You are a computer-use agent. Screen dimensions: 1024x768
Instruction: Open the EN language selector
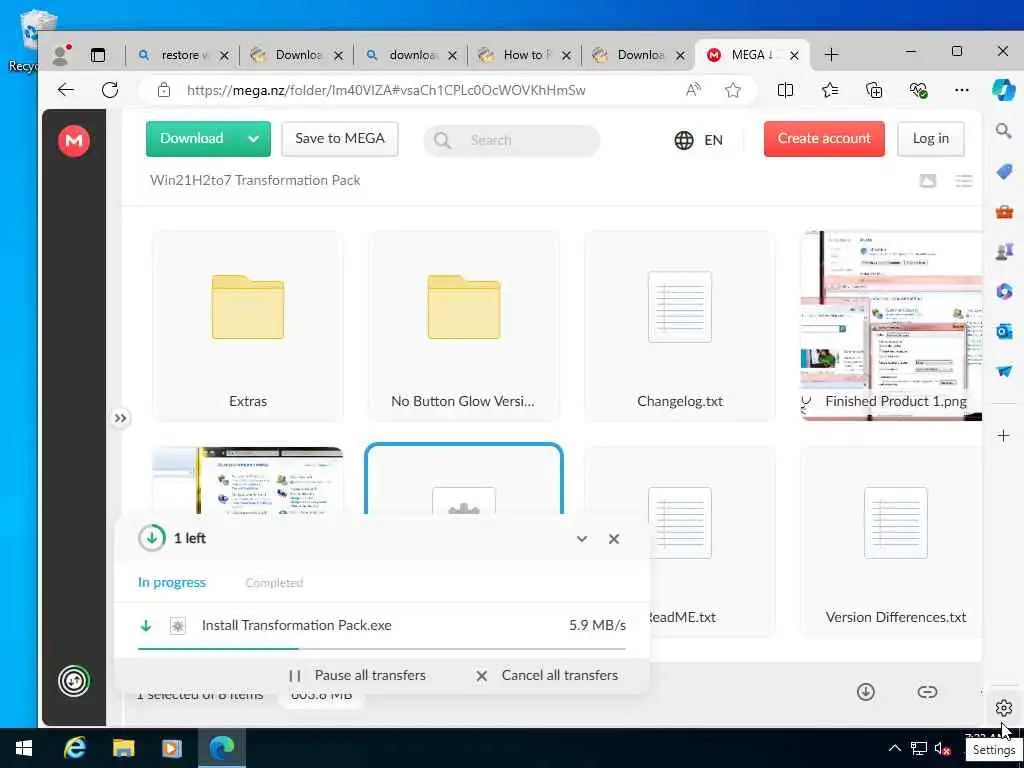pos(699,140)
